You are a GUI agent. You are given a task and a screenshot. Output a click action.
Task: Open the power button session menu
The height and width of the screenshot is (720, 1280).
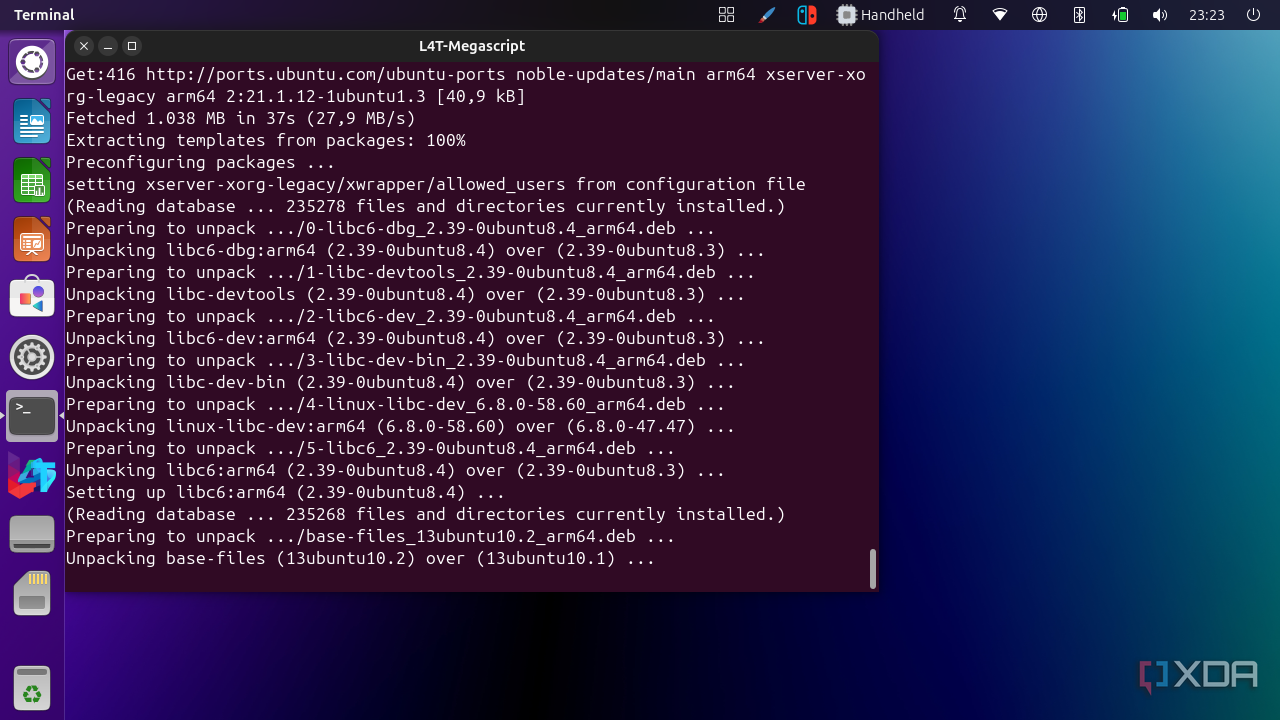(x=1253, y=15)
